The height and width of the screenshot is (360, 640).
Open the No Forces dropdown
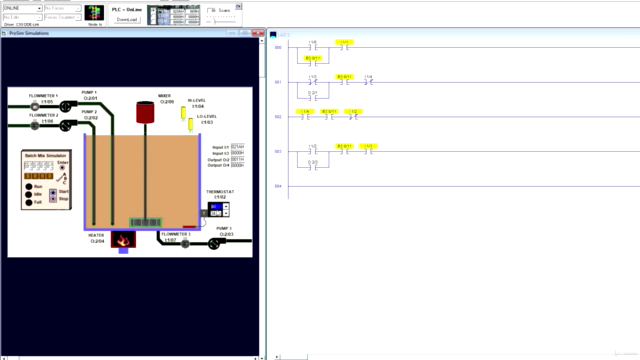tap(62, 8)
